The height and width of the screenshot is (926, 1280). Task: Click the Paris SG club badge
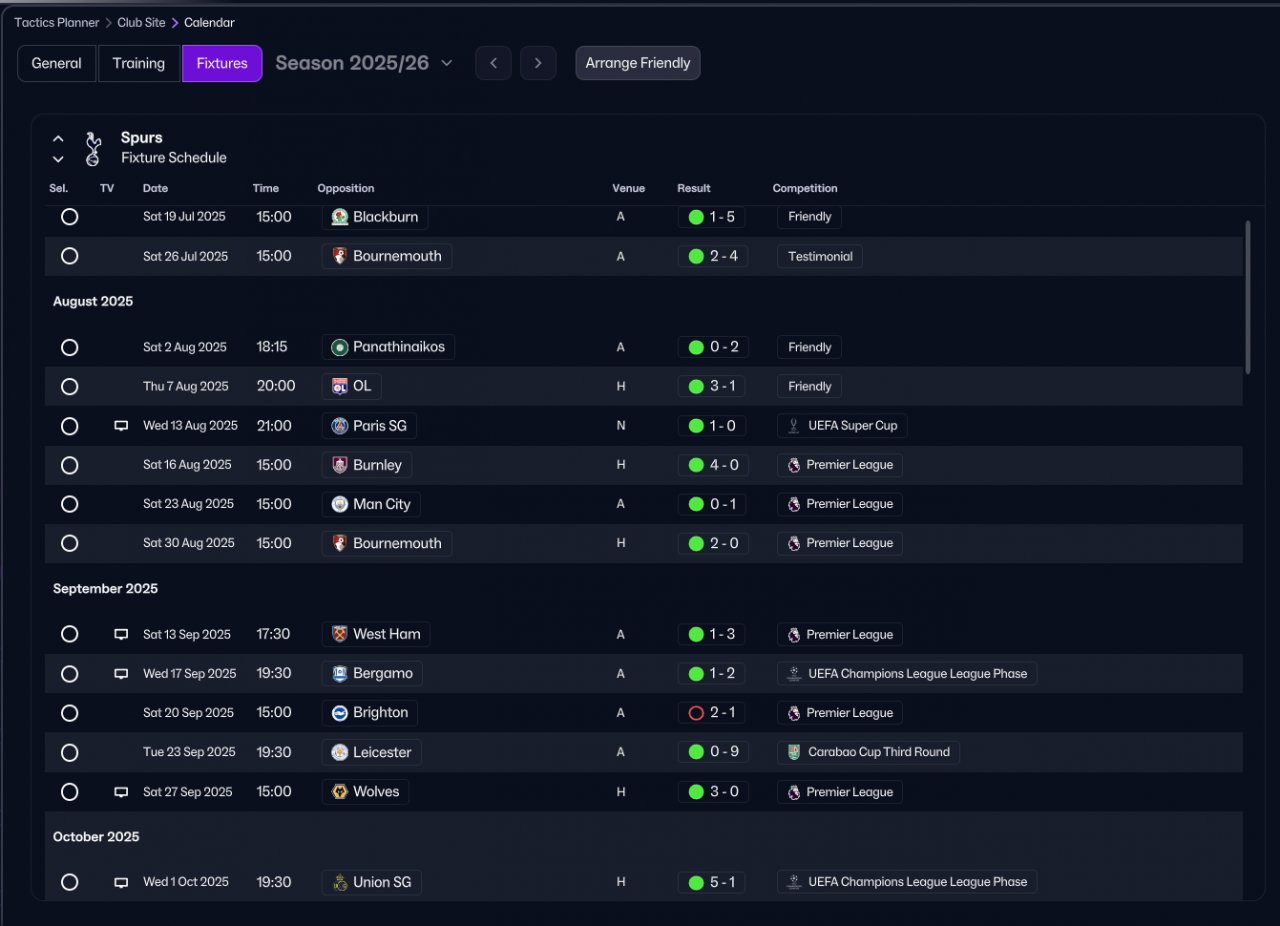click(x=340, y=426)
